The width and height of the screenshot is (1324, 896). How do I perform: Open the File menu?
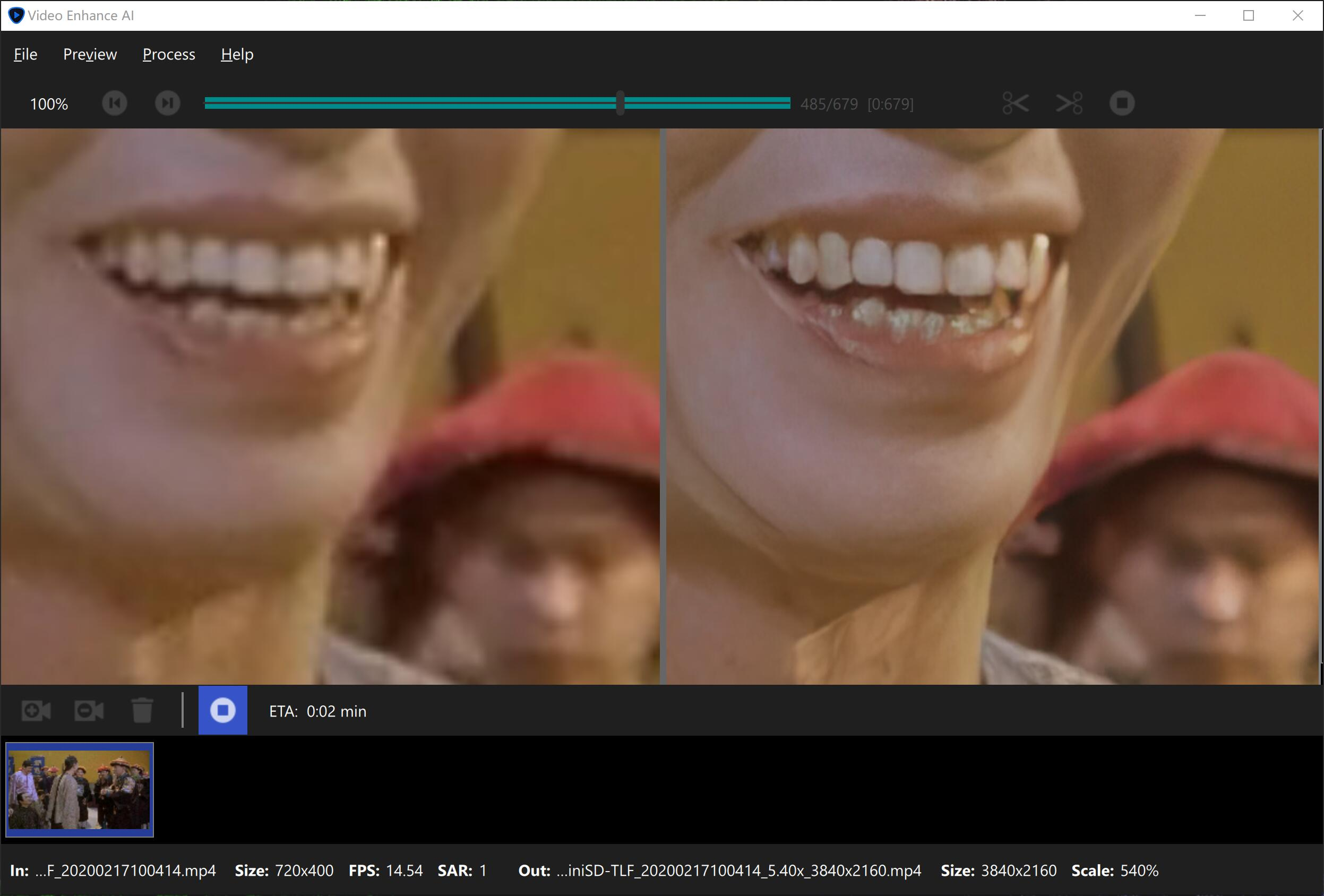pos(25,54)
